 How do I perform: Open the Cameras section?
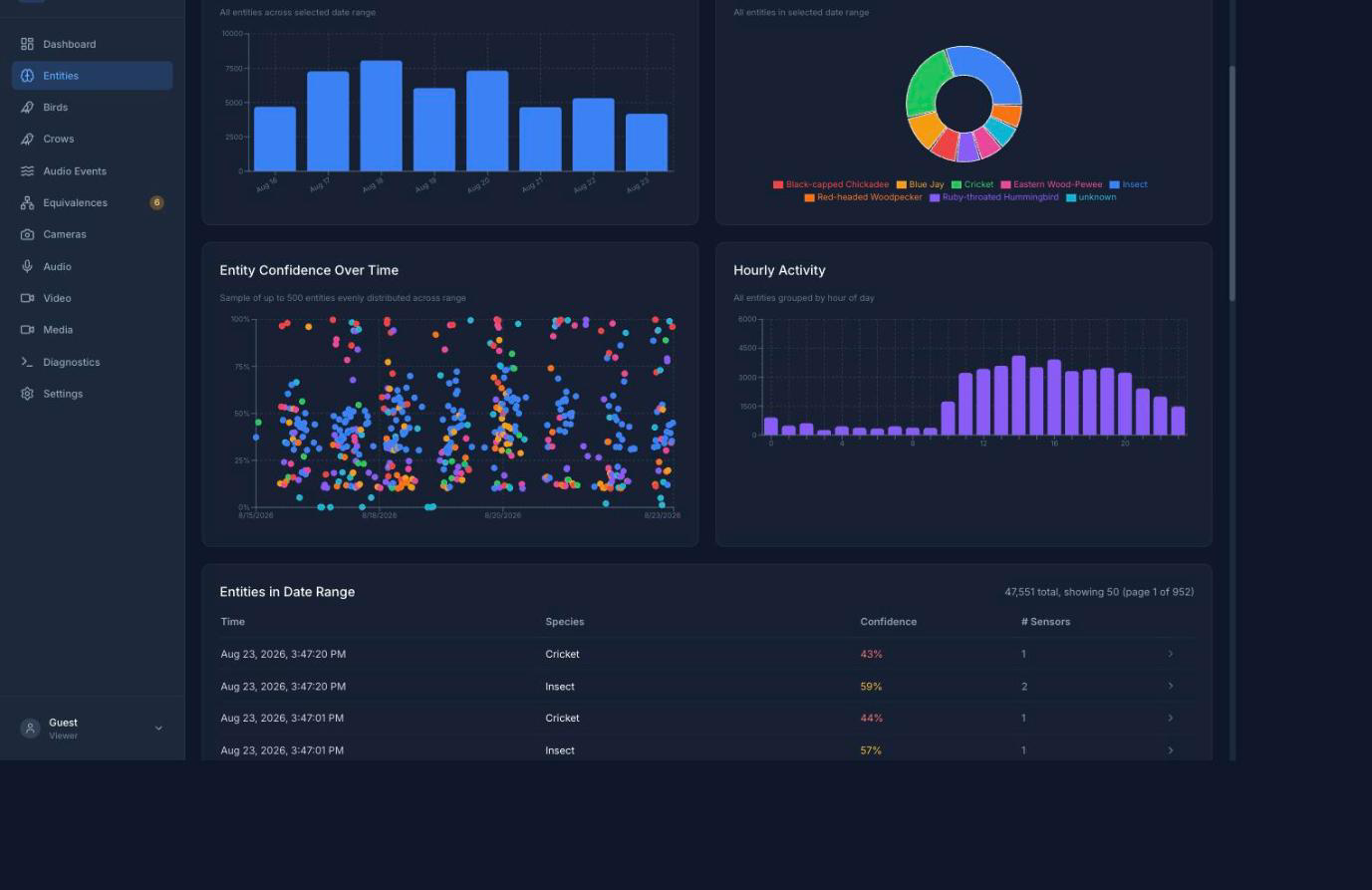[92, 235]
